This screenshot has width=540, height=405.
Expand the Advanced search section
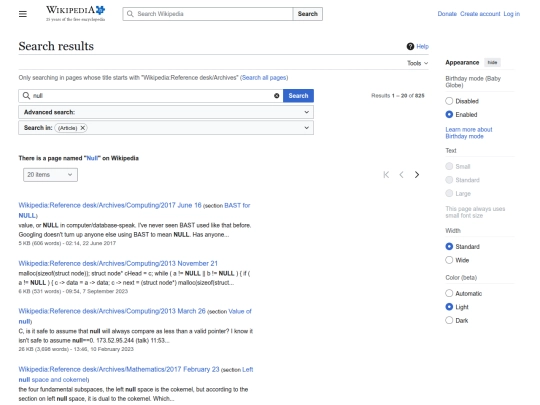[166, 112]
